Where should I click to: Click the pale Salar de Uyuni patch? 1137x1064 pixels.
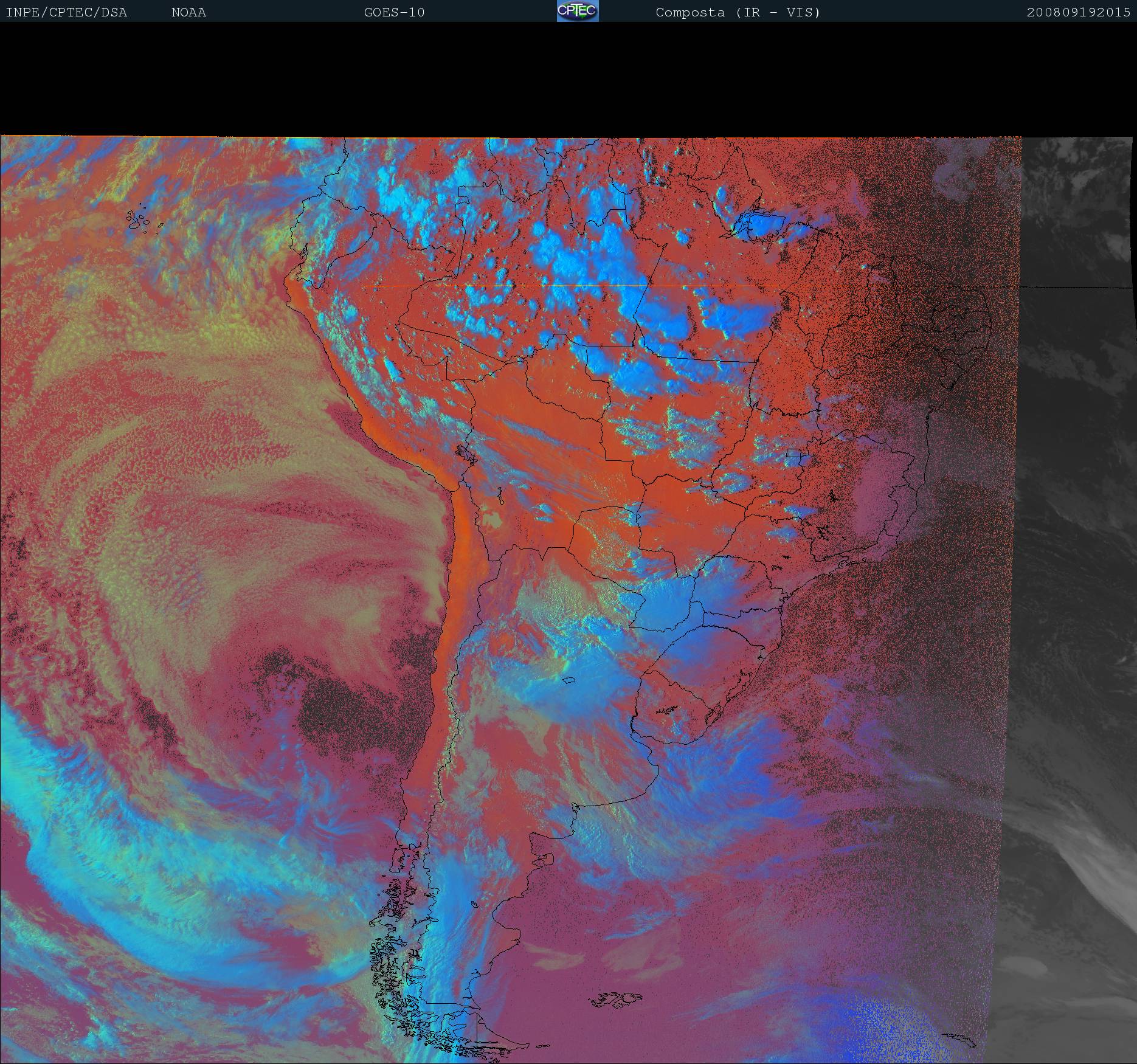pyautogui.click(x=491, y=521)
